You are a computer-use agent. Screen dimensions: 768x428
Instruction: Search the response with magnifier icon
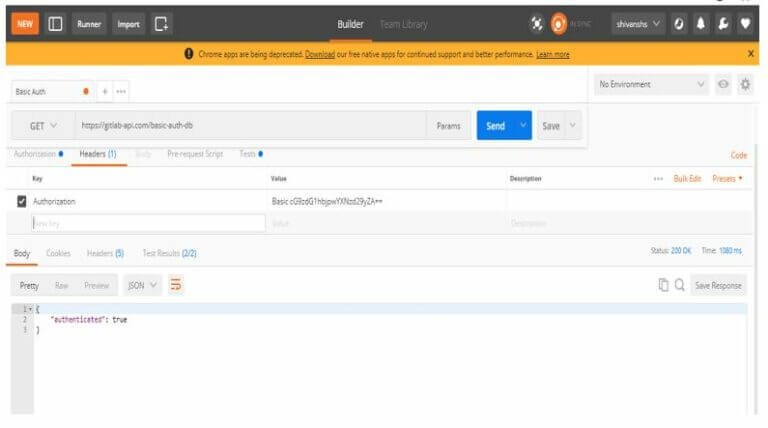(x=680, y=285)
